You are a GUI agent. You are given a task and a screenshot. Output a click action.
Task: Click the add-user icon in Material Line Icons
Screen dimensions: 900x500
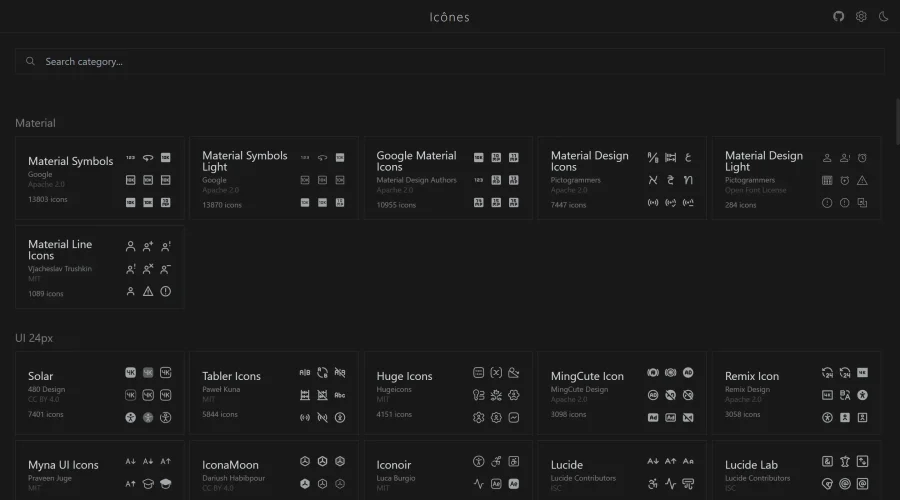coord(148,246)
